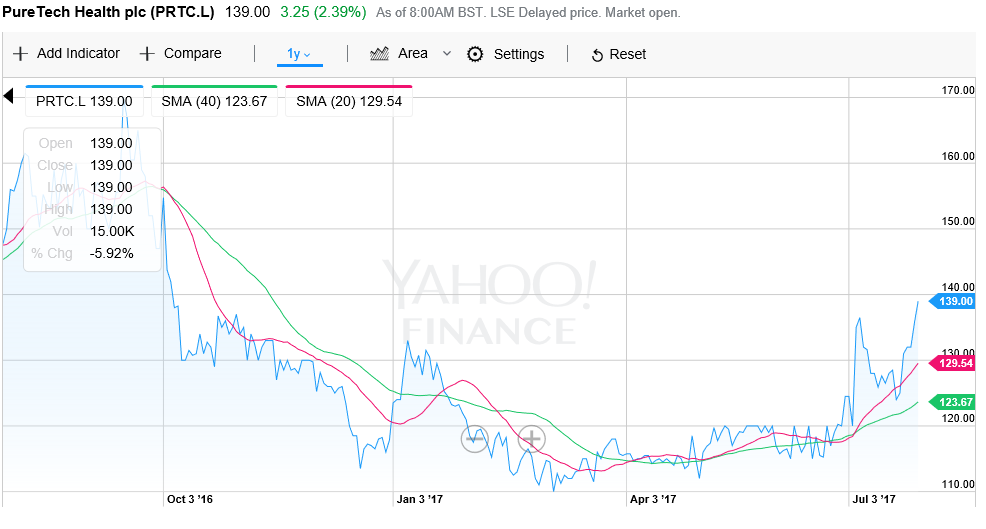Click the Apr 3 '17 axis label
Viewport: 986px width, 529px height.
(x=653, y=499)
